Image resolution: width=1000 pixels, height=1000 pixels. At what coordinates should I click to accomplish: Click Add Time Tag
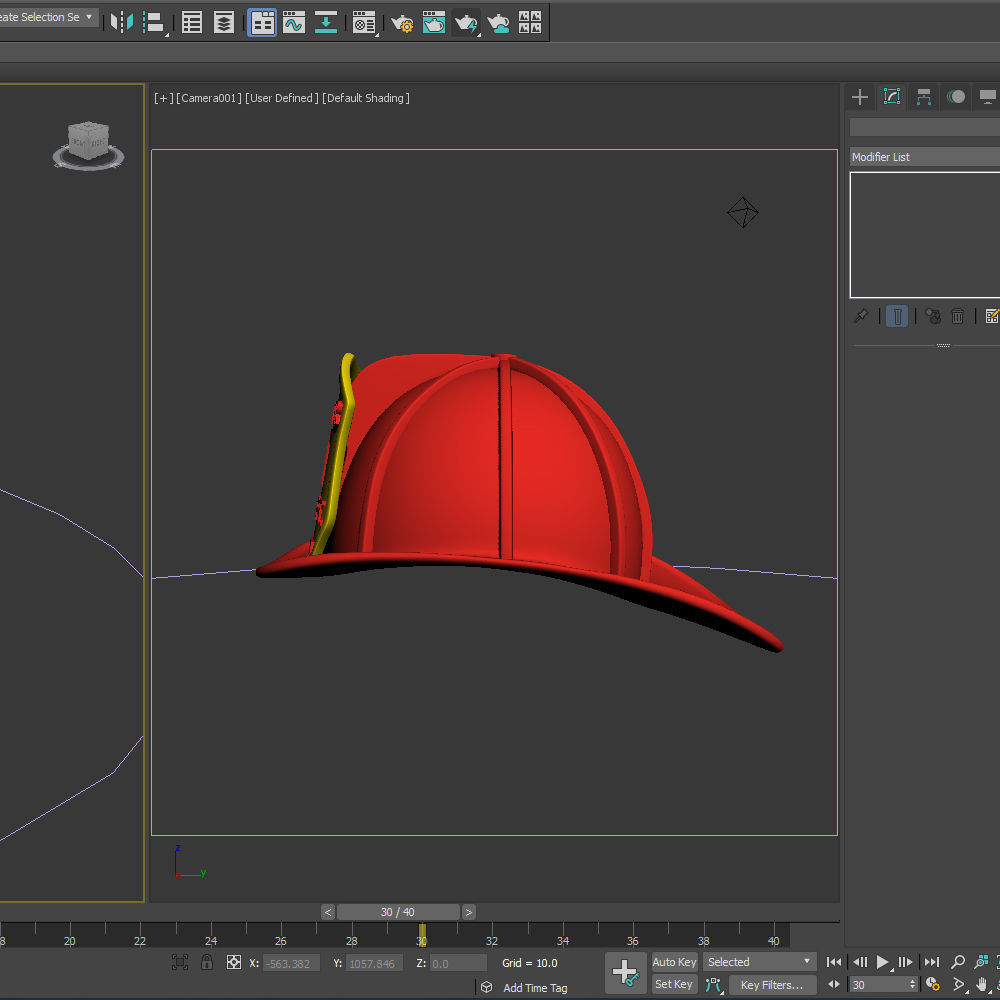pos(535,988)
